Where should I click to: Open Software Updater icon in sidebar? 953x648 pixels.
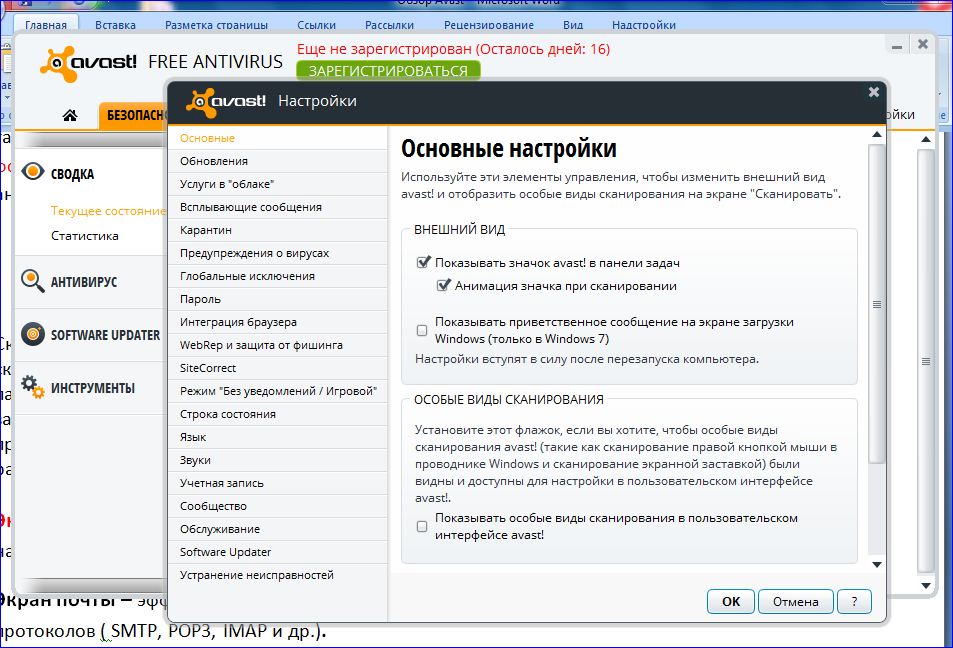pos(33,334)
